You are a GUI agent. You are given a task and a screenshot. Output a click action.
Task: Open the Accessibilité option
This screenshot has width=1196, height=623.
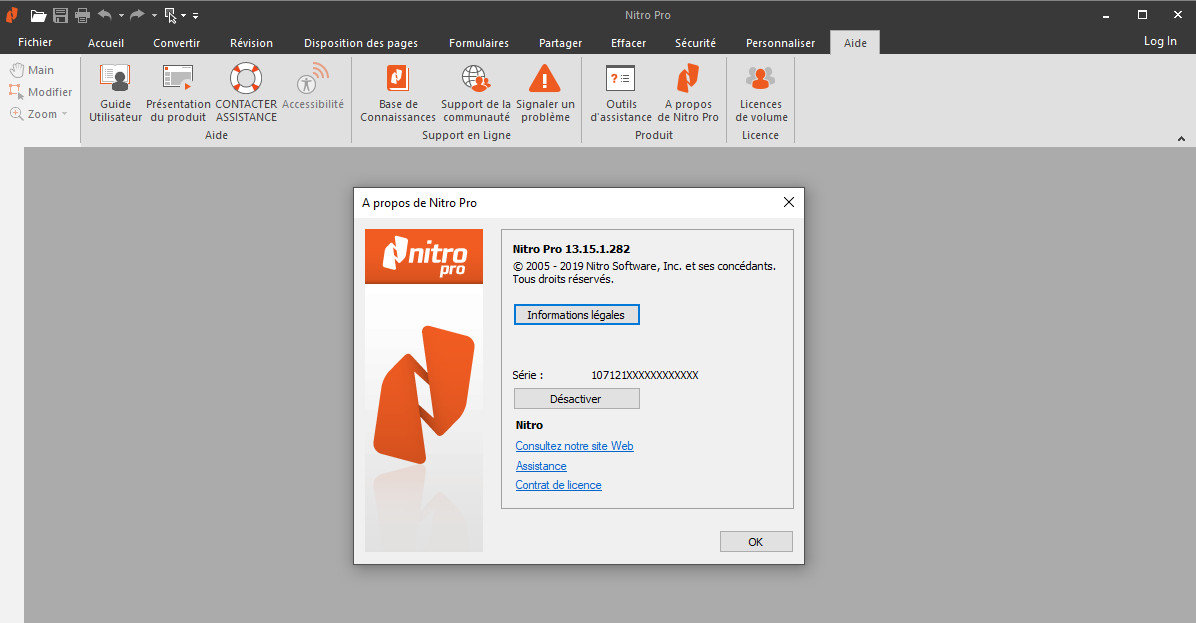313,87
